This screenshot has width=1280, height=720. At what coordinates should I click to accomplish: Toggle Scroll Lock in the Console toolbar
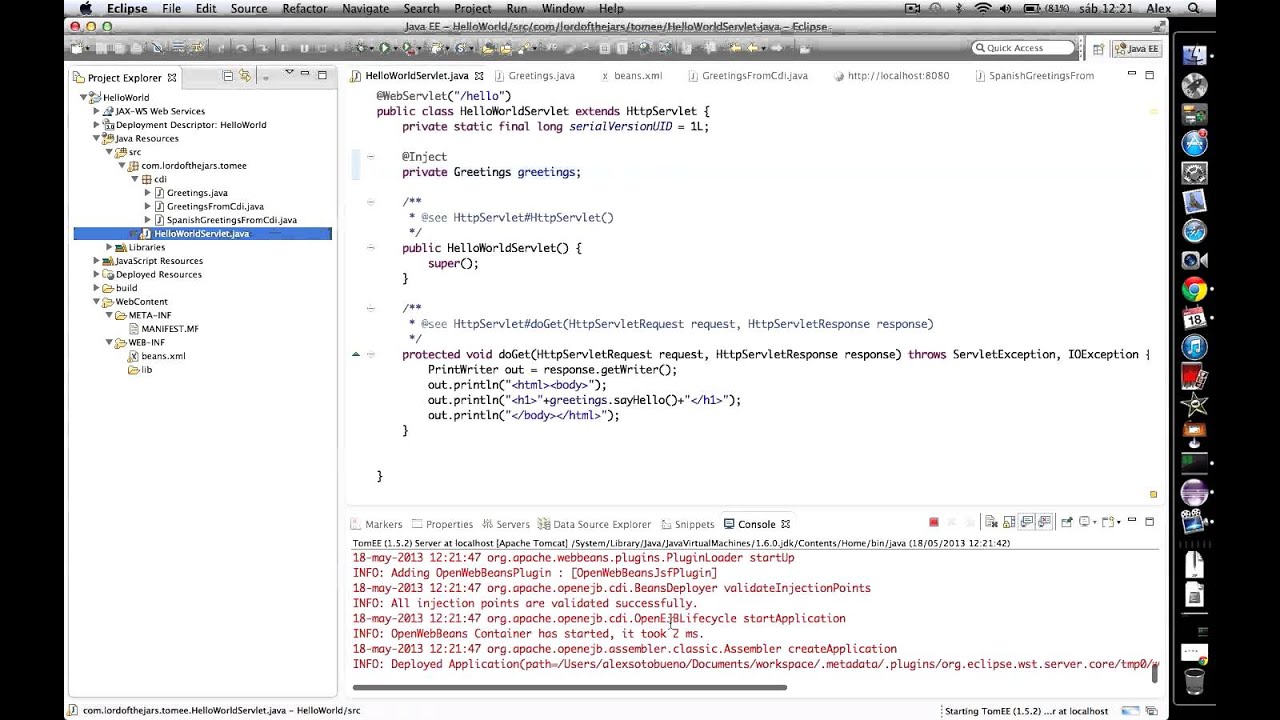coord(1009,522)
